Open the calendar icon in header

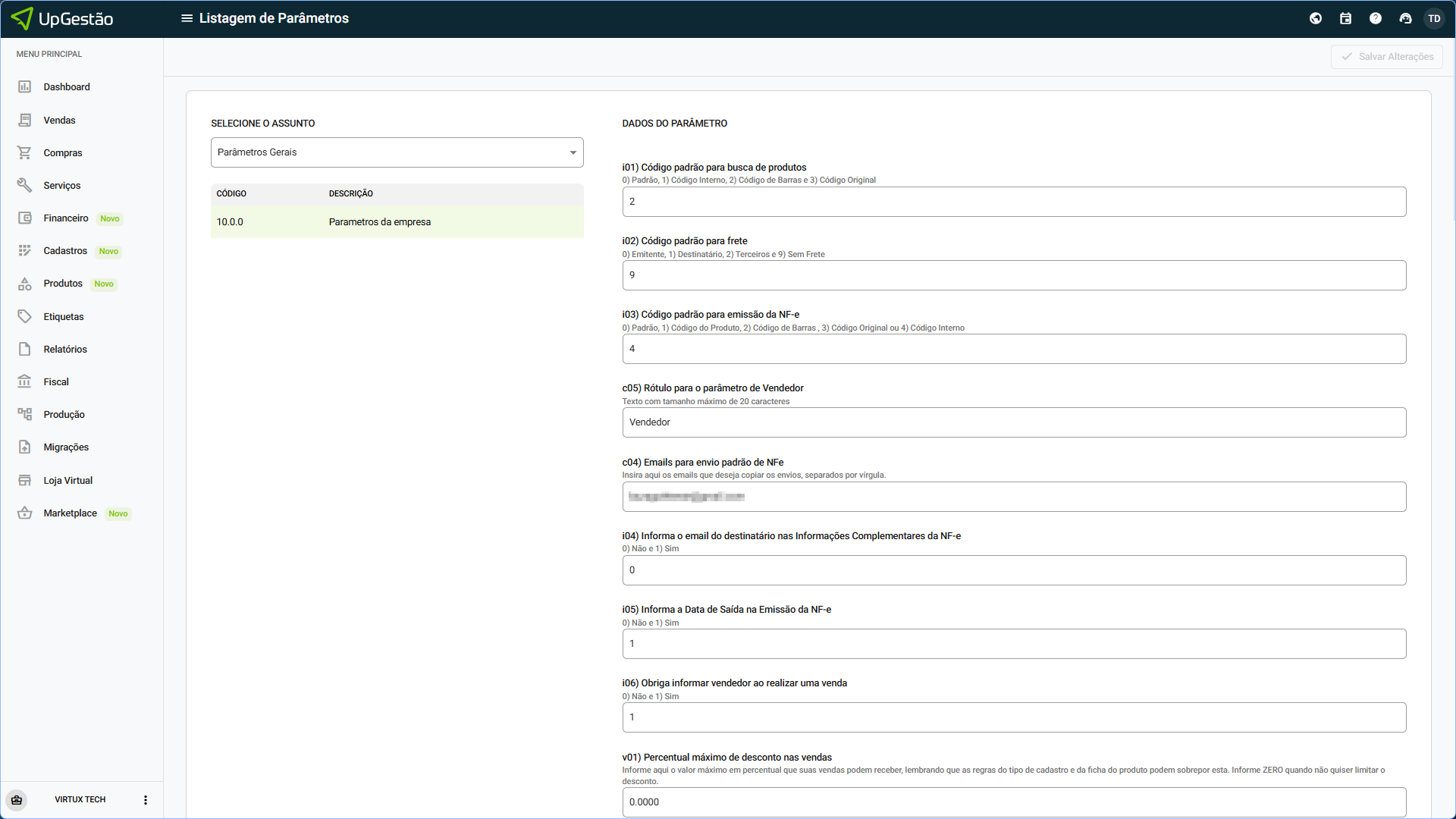point(1345,18)
